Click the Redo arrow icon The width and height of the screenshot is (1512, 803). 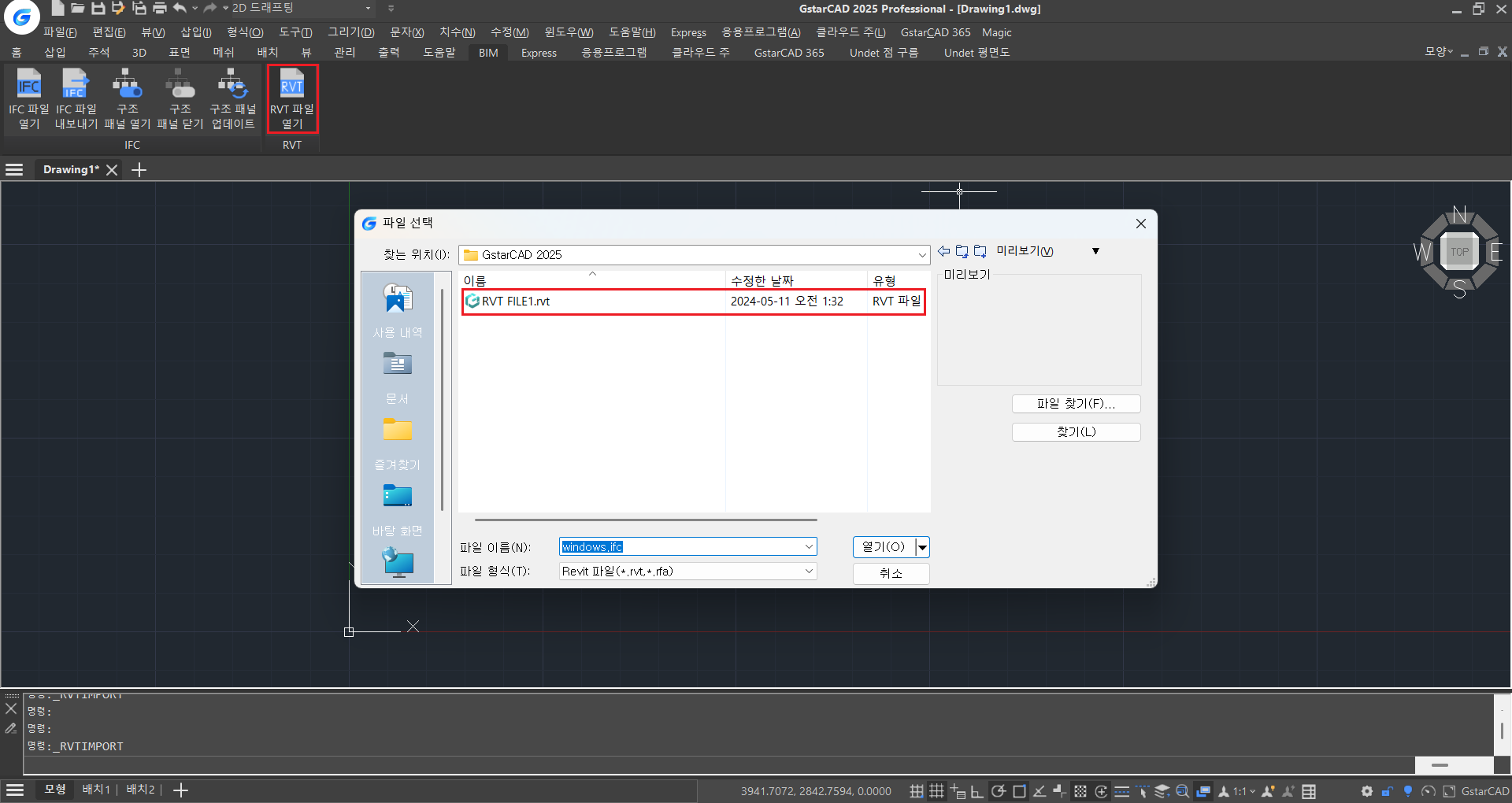click(209, 8)
